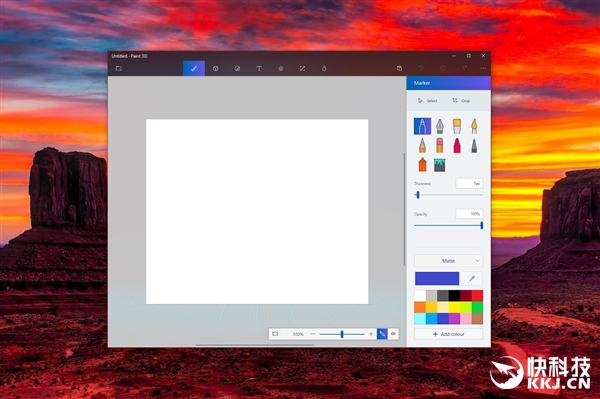
Task: Click the zoom in plus button
Action: [x=371, y=334]
